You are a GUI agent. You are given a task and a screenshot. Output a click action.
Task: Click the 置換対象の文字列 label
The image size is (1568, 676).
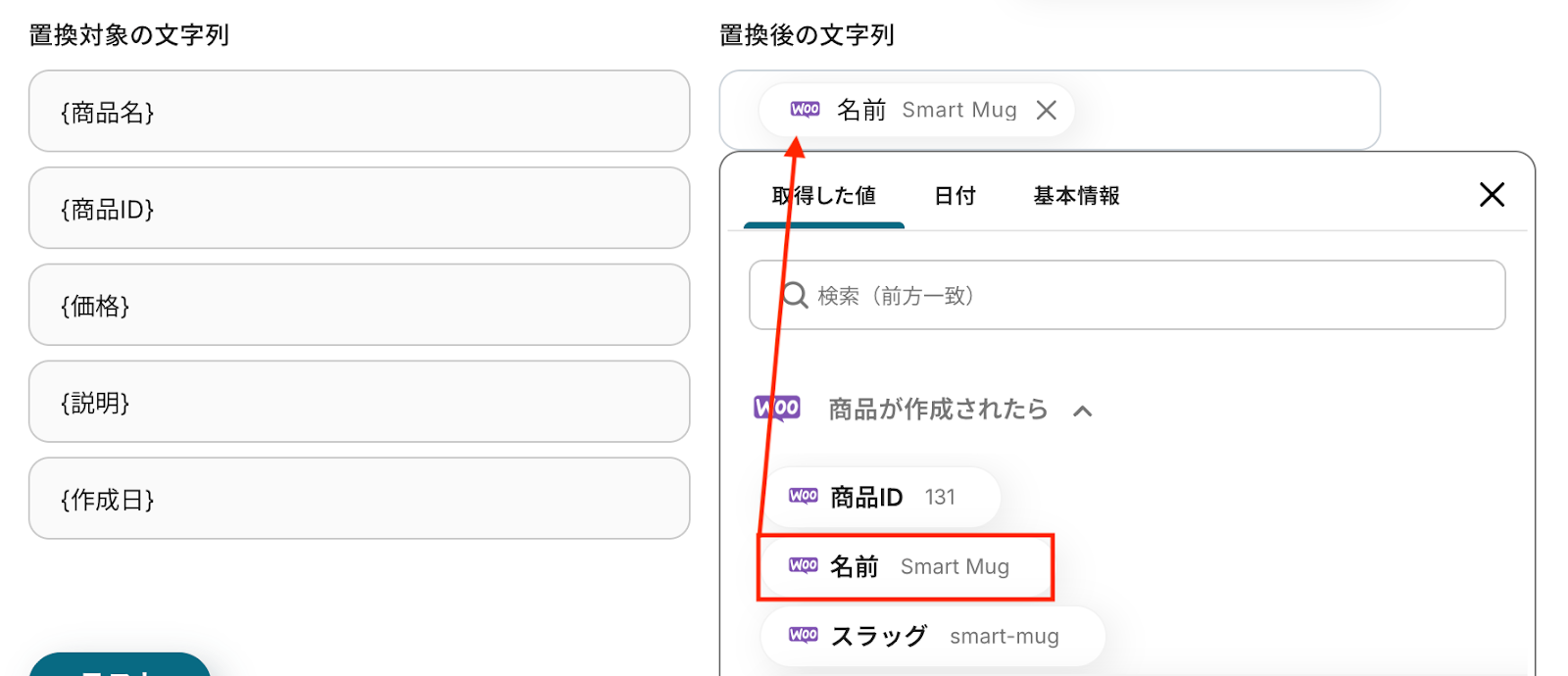(x=128, y=35)
